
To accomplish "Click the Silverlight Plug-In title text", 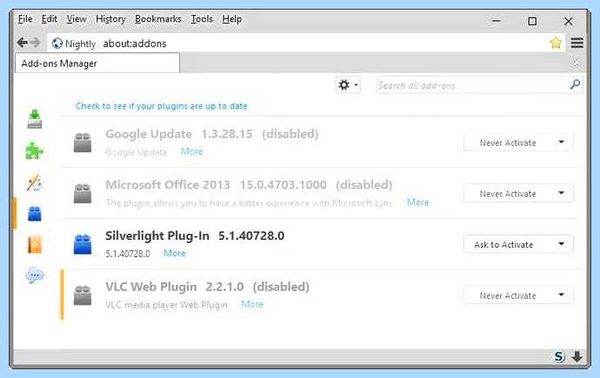I will tap(157, 236).
